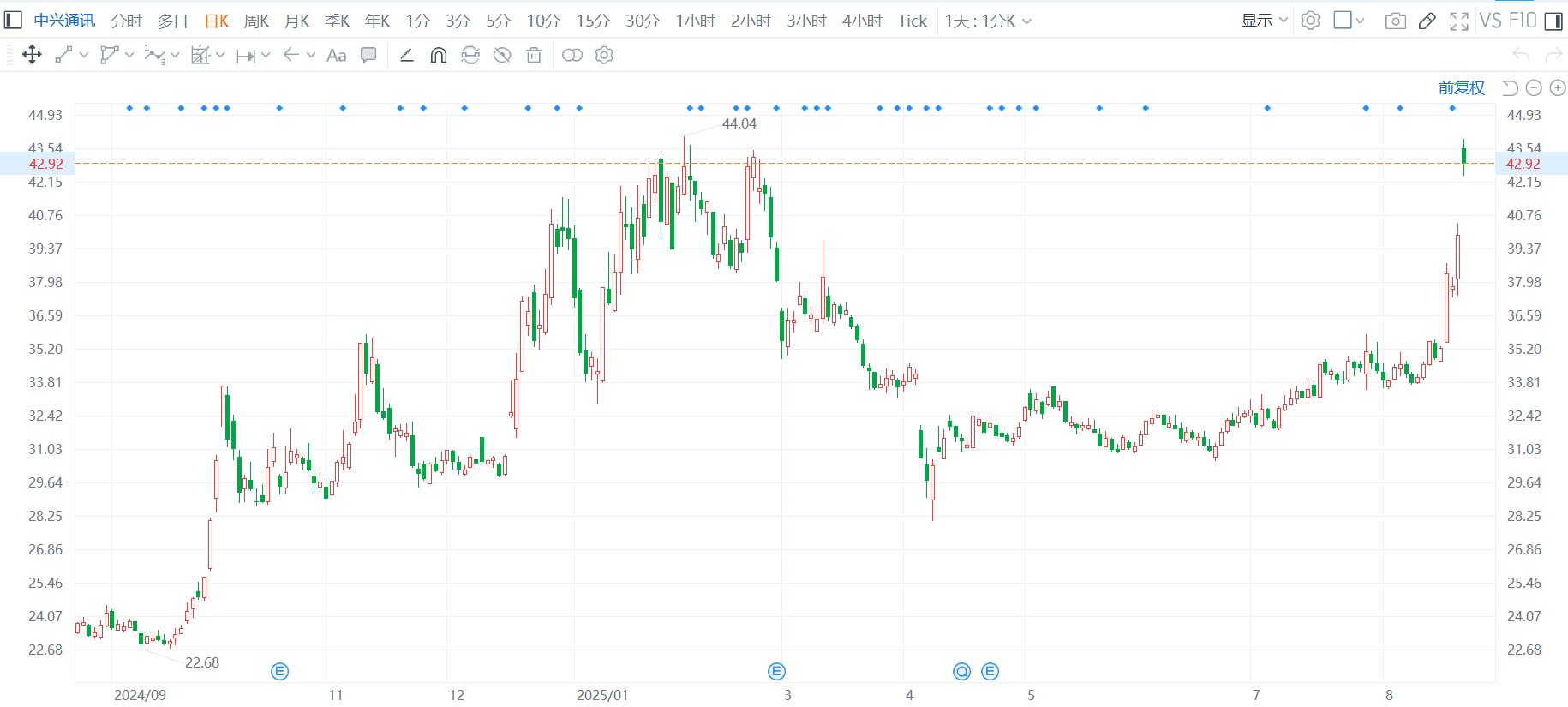Screen dimensions: 1568x707
Task: Reset chart zoom with circular arrow
Action: coord(1510,87)
